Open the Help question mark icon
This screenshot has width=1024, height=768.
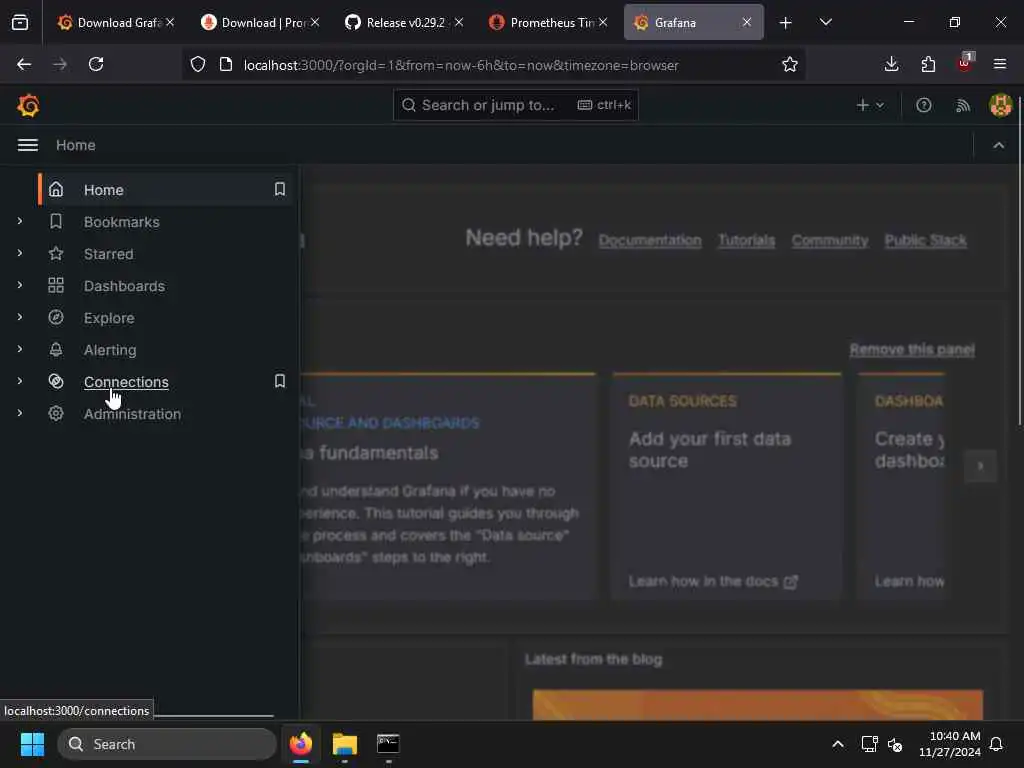pos(923,105)
